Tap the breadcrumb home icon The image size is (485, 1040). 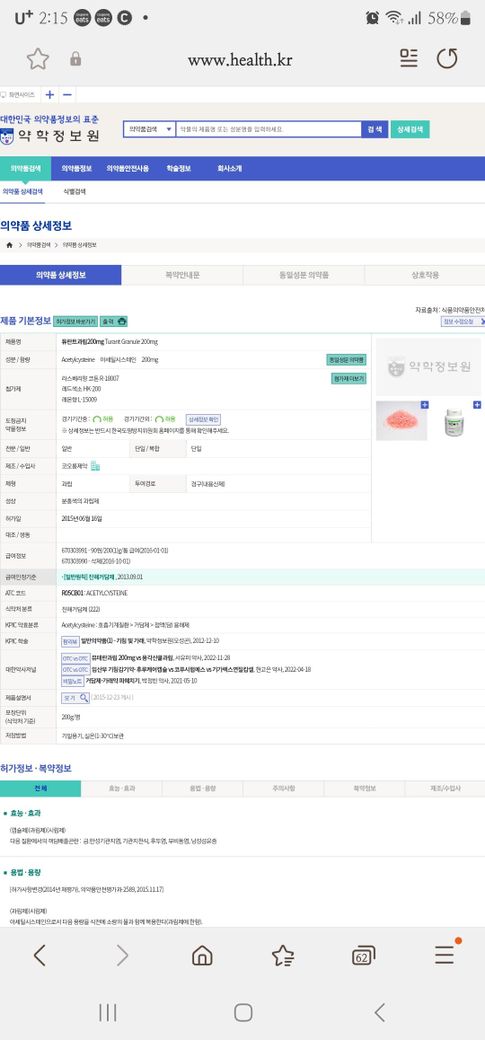pos(9,245)
